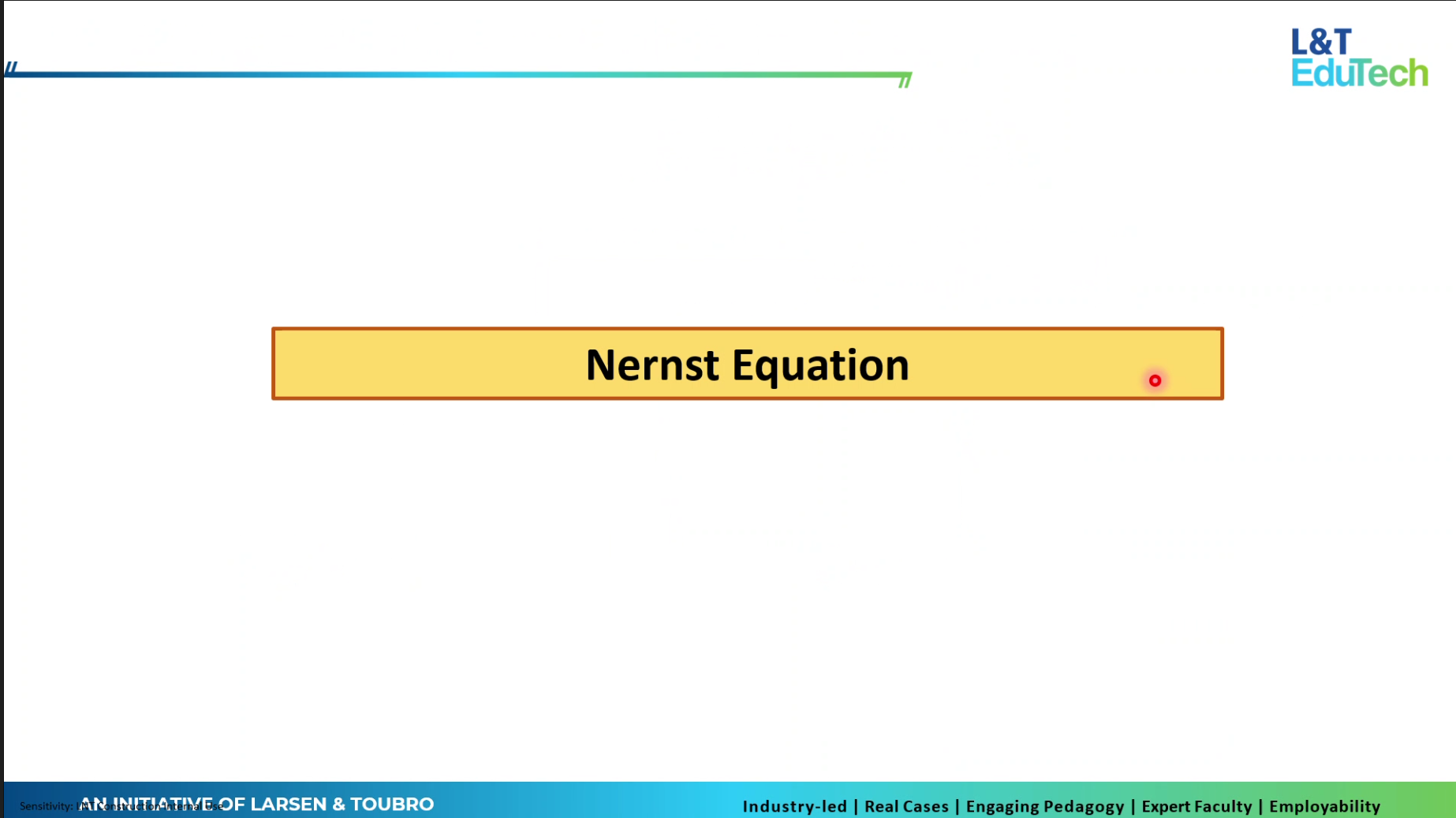Click the yellow fill left of "Nernst"
1456x818 pixels.
(x=426, y=364)
